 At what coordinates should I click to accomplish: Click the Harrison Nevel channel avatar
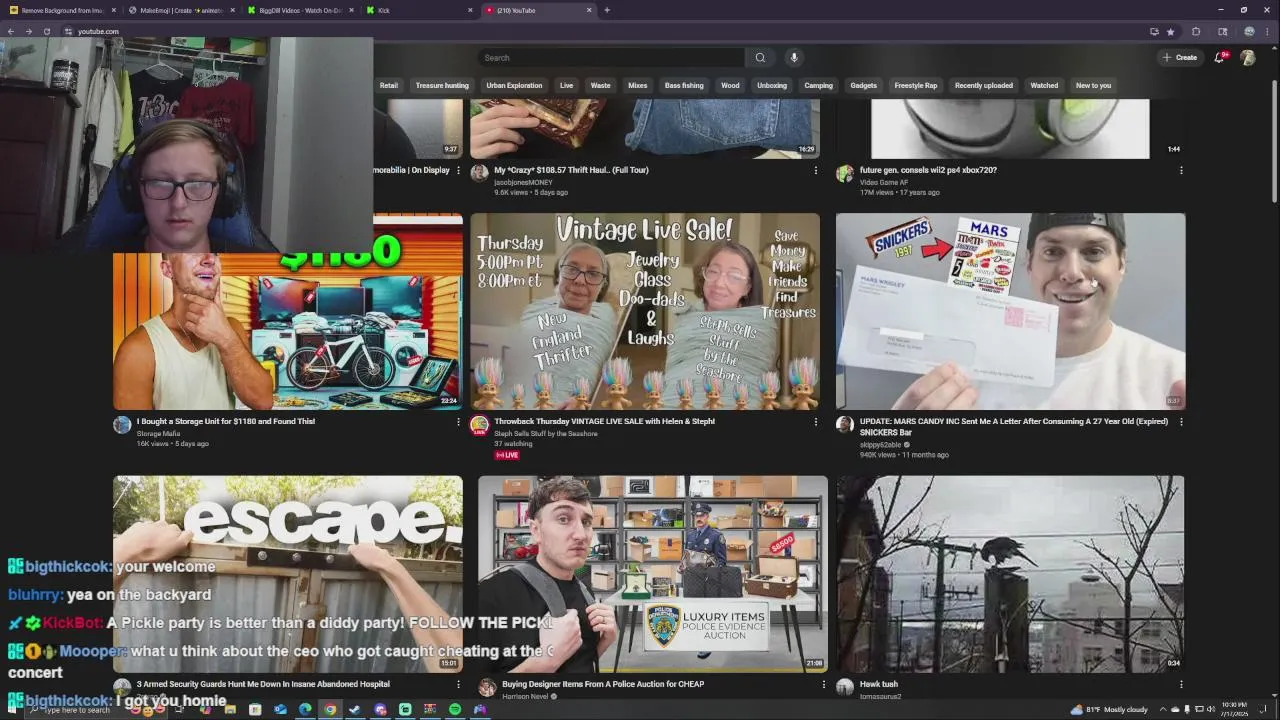pyautogui.click(x=487, y=687)
